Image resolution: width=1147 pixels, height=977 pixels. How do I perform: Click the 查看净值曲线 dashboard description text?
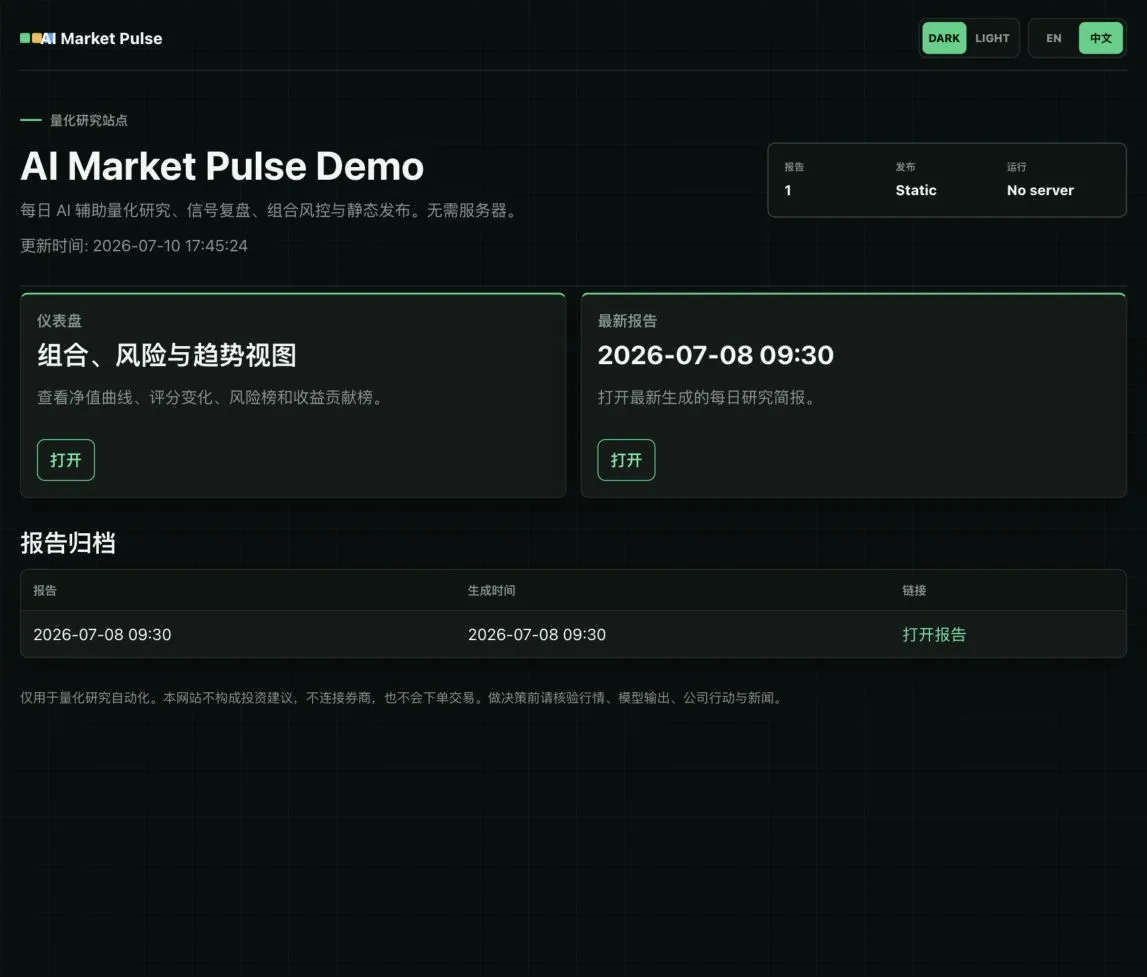point(213,397)
